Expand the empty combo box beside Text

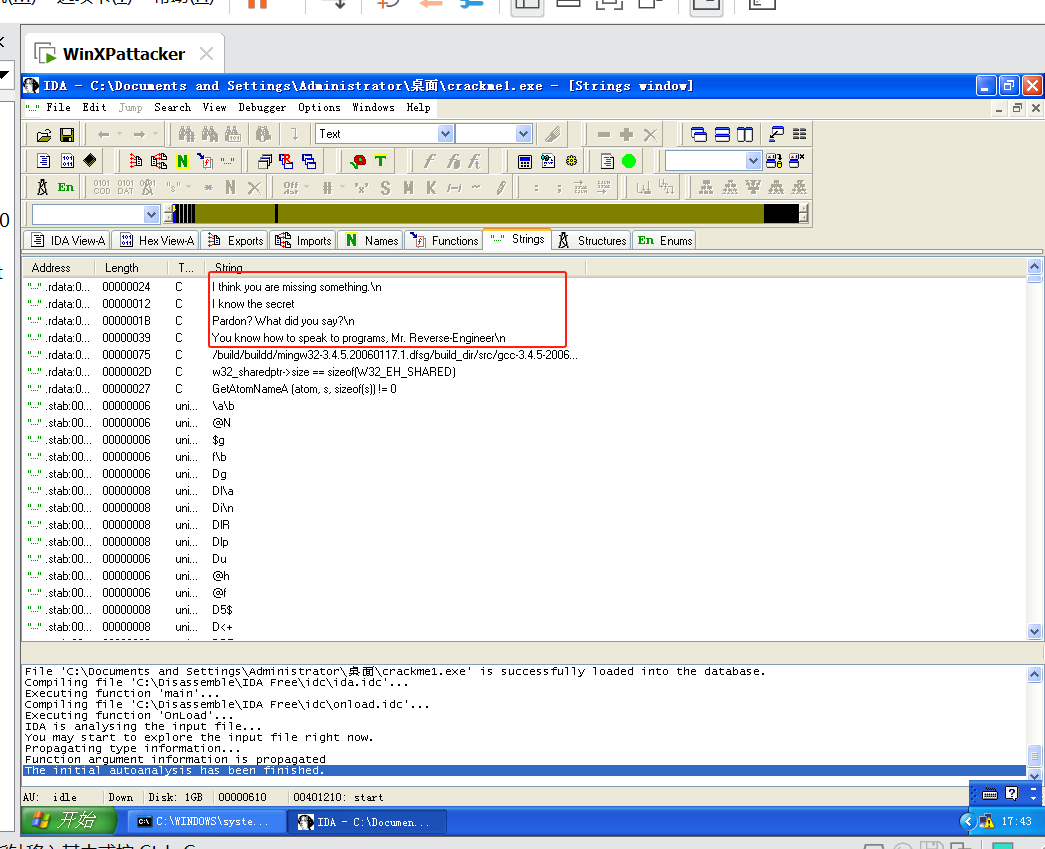(x=523, y=134)
